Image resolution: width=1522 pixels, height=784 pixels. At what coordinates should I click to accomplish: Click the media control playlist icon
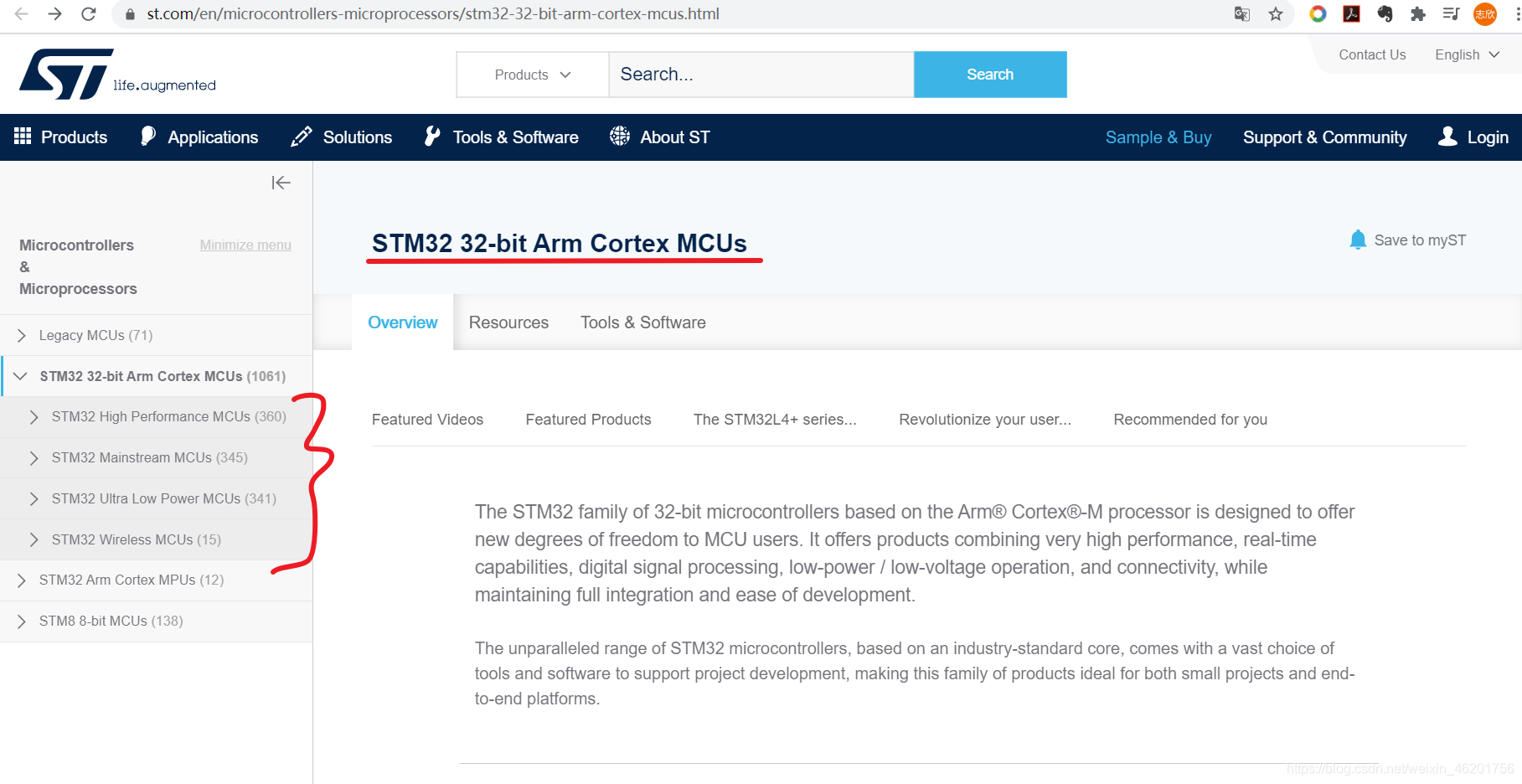click(x=1452, y=13)
